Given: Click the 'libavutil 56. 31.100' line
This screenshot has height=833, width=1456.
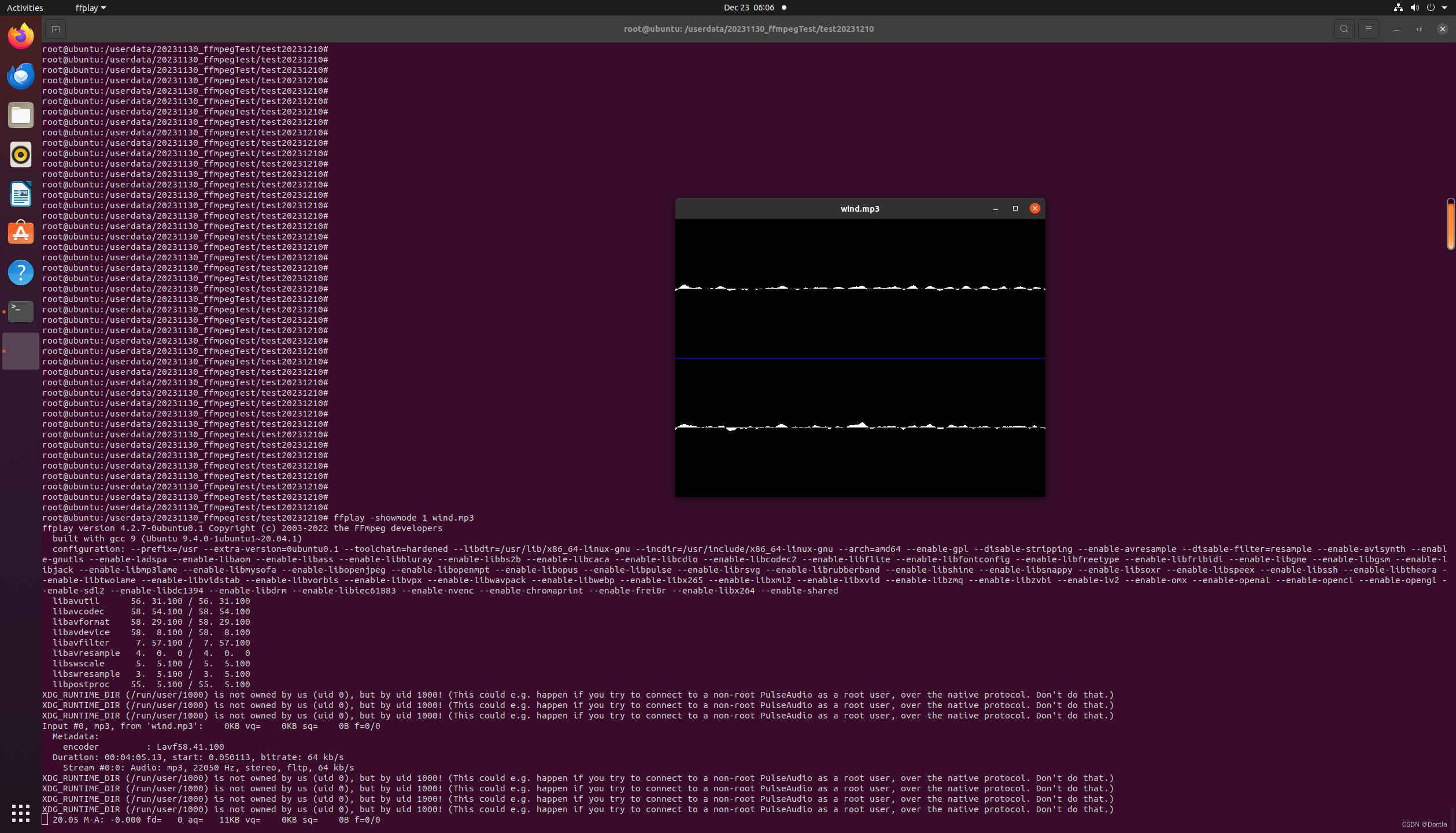Looking at the screenshot, I should click(x=151, y=601).
